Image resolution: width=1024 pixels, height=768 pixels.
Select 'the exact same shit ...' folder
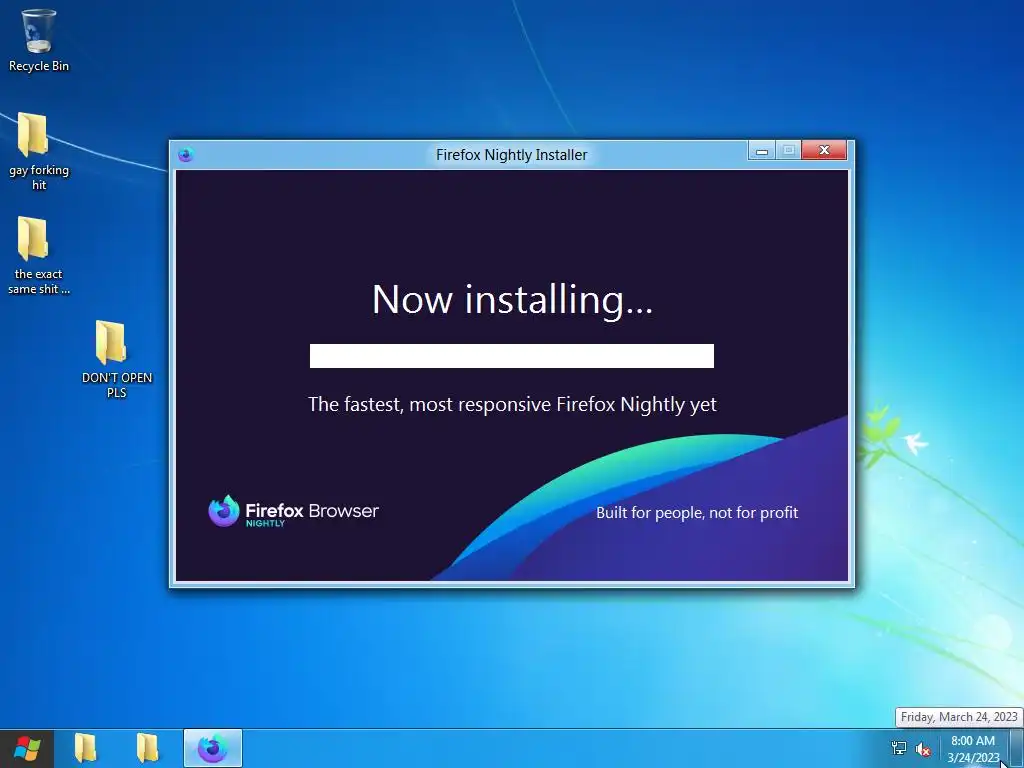(x=39, y=256)
